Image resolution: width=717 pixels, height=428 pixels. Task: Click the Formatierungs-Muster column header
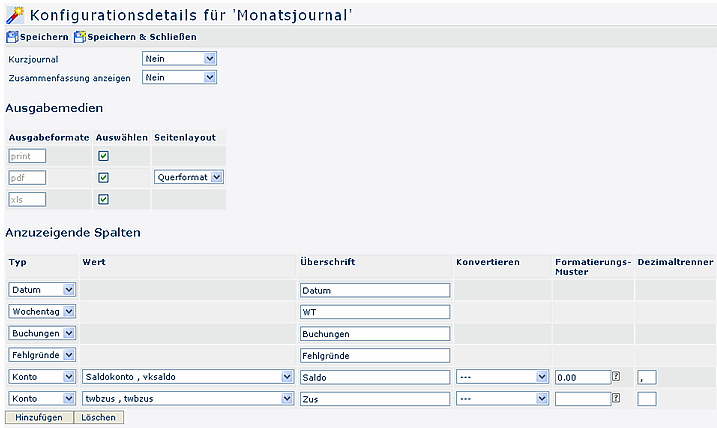pos(593,267)
